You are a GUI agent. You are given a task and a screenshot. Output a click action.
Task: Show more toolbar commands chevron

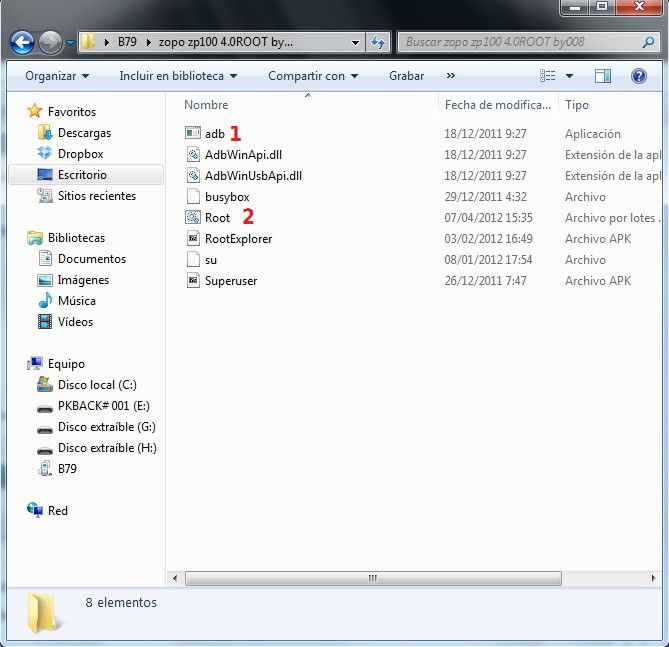pyautogui.click(x=451, y=76)
